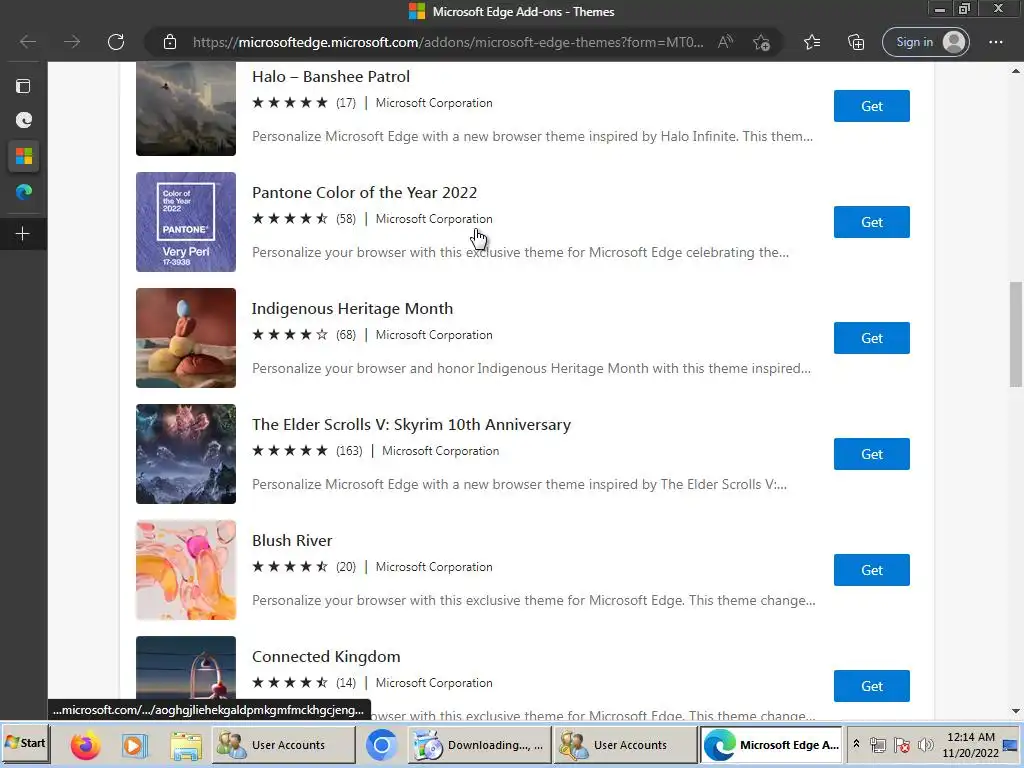The height and width of the screenshot is (768, 1024).
Task: Click the Indigenous Heritage Month thumbnail
Action: point(186,338)
